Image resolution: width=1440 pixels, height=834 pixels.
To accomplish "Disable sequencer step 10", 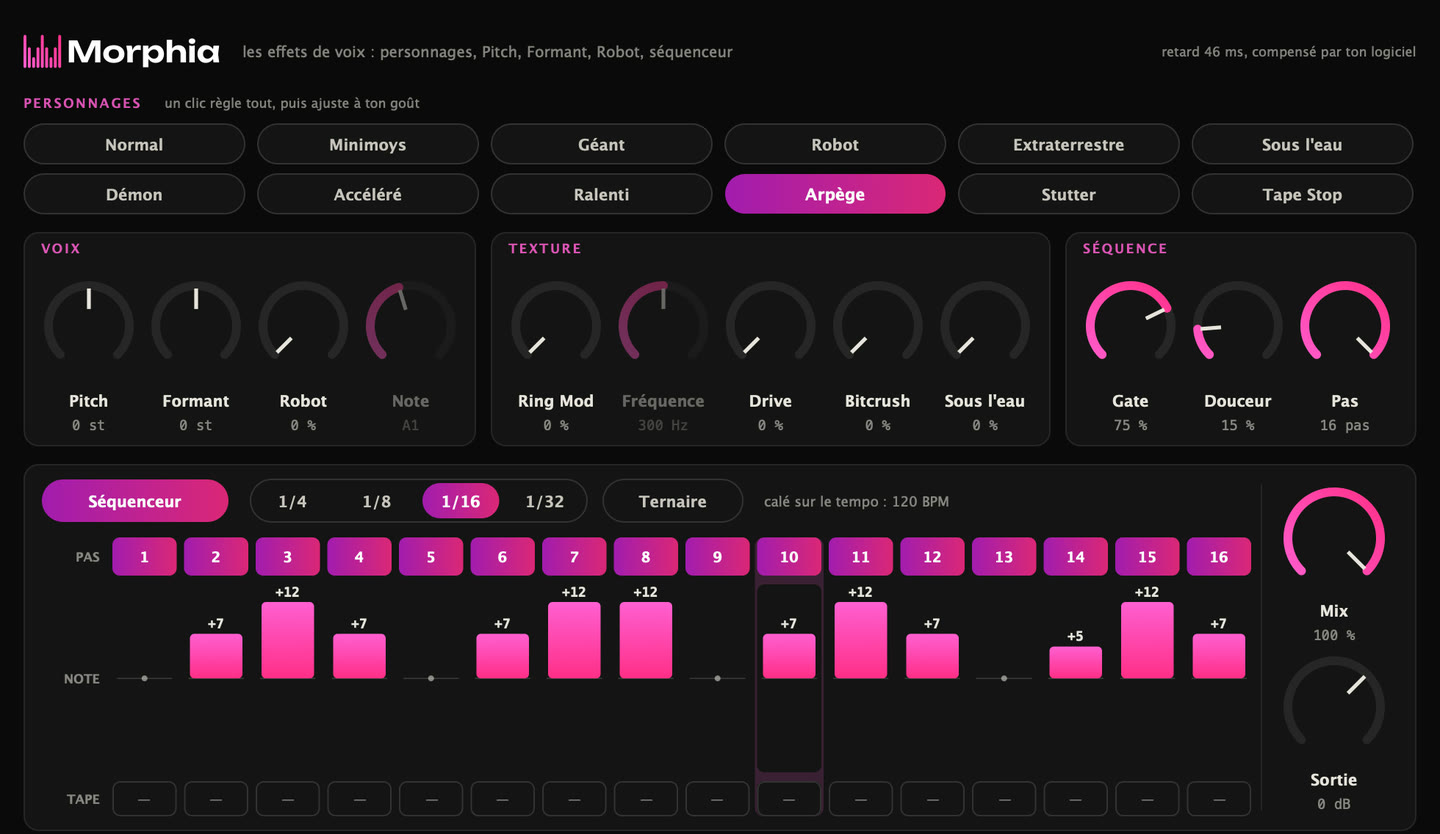I will pos(789,557).
